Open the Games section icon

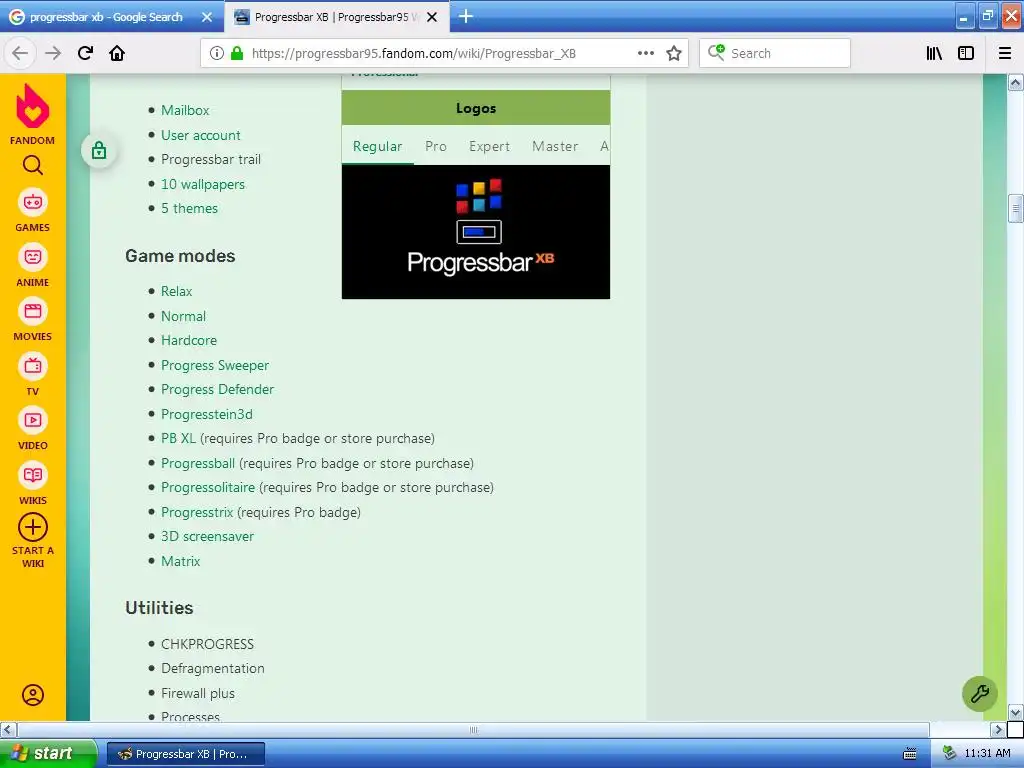pyautogui.click(x=33, y=202)
